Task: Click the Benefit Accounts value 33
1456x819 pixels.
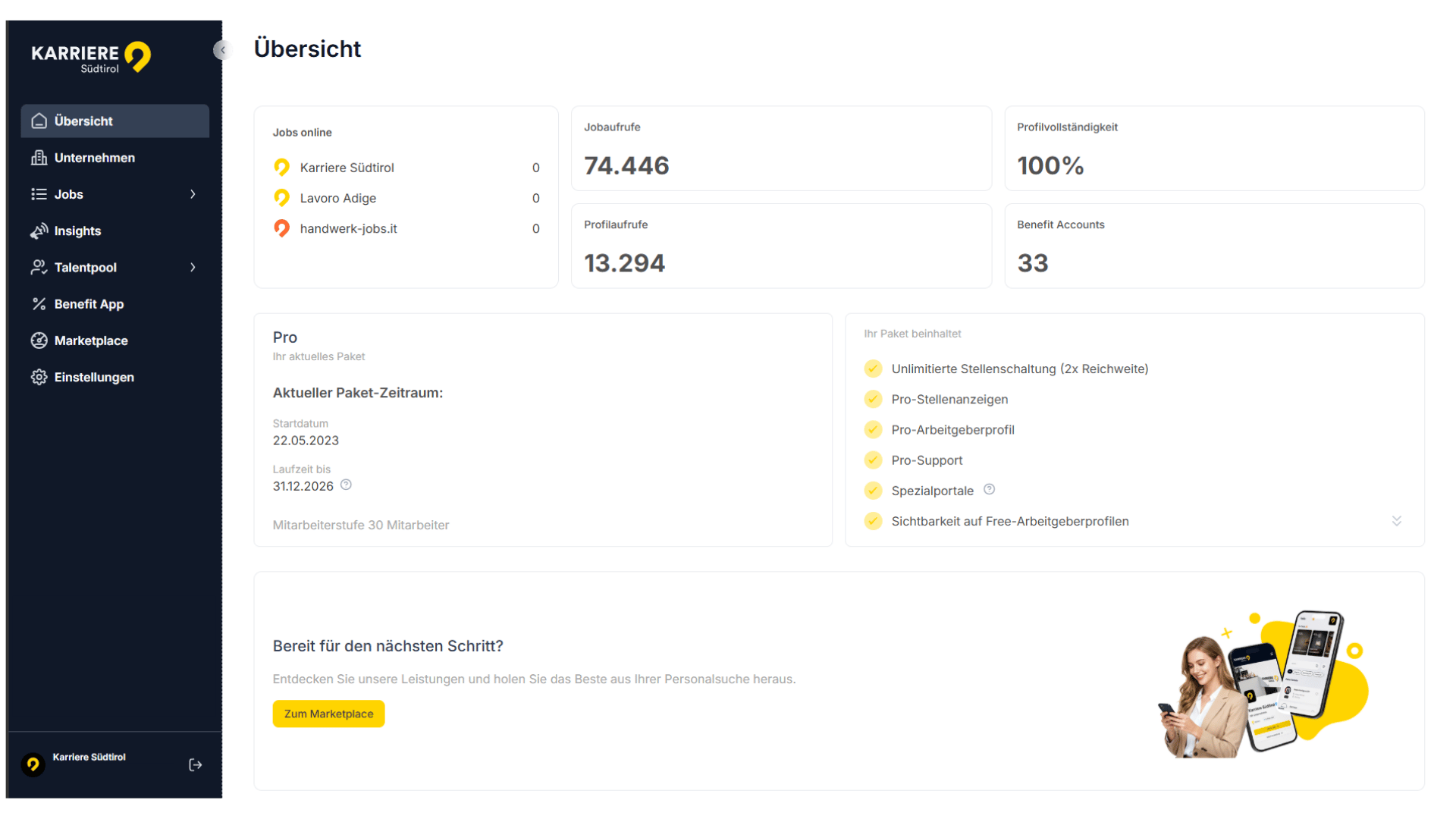Action: point(1033,263)
